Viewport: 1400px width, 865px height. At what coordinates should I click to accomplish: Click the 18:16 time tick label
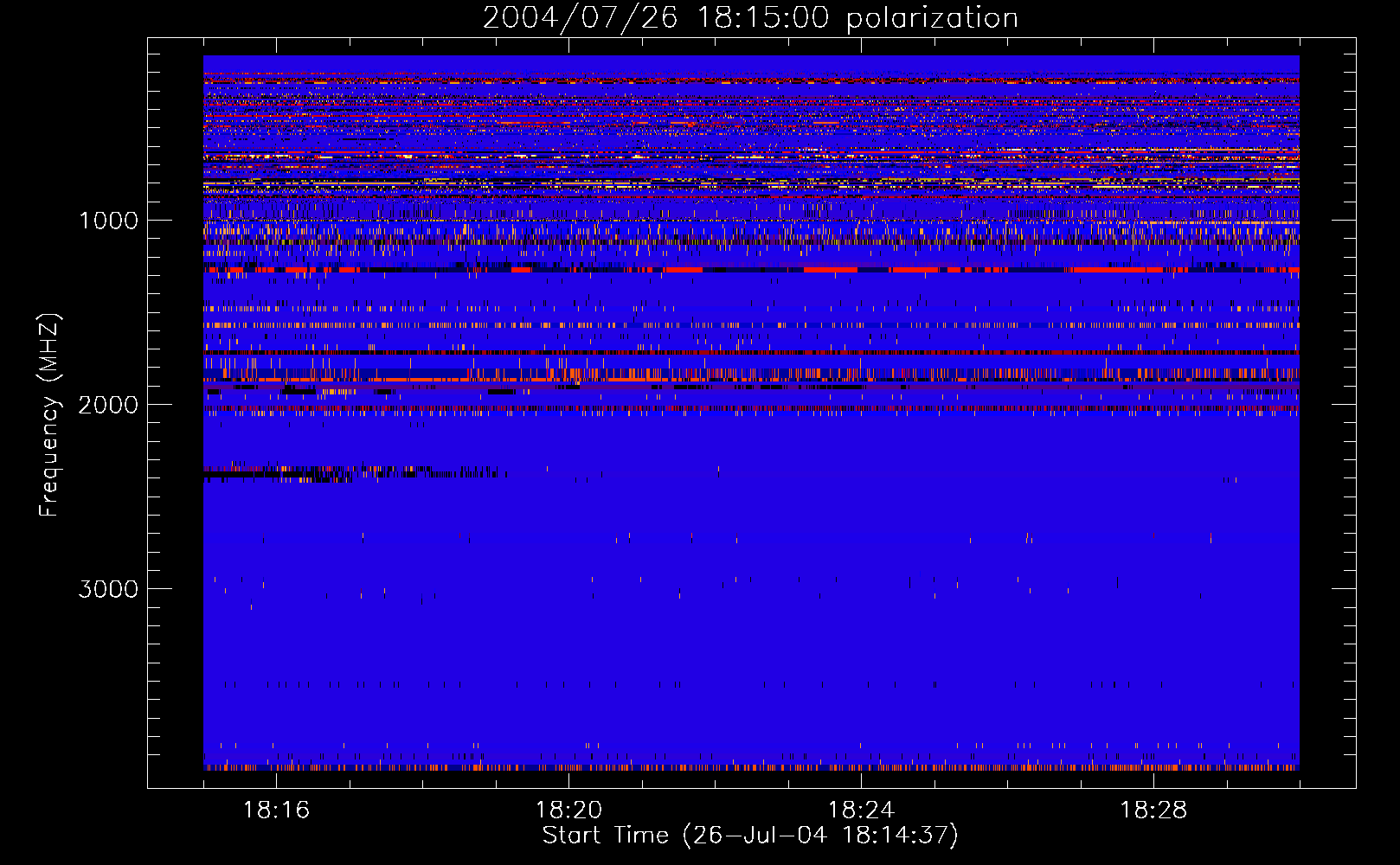tap(276, 811)
